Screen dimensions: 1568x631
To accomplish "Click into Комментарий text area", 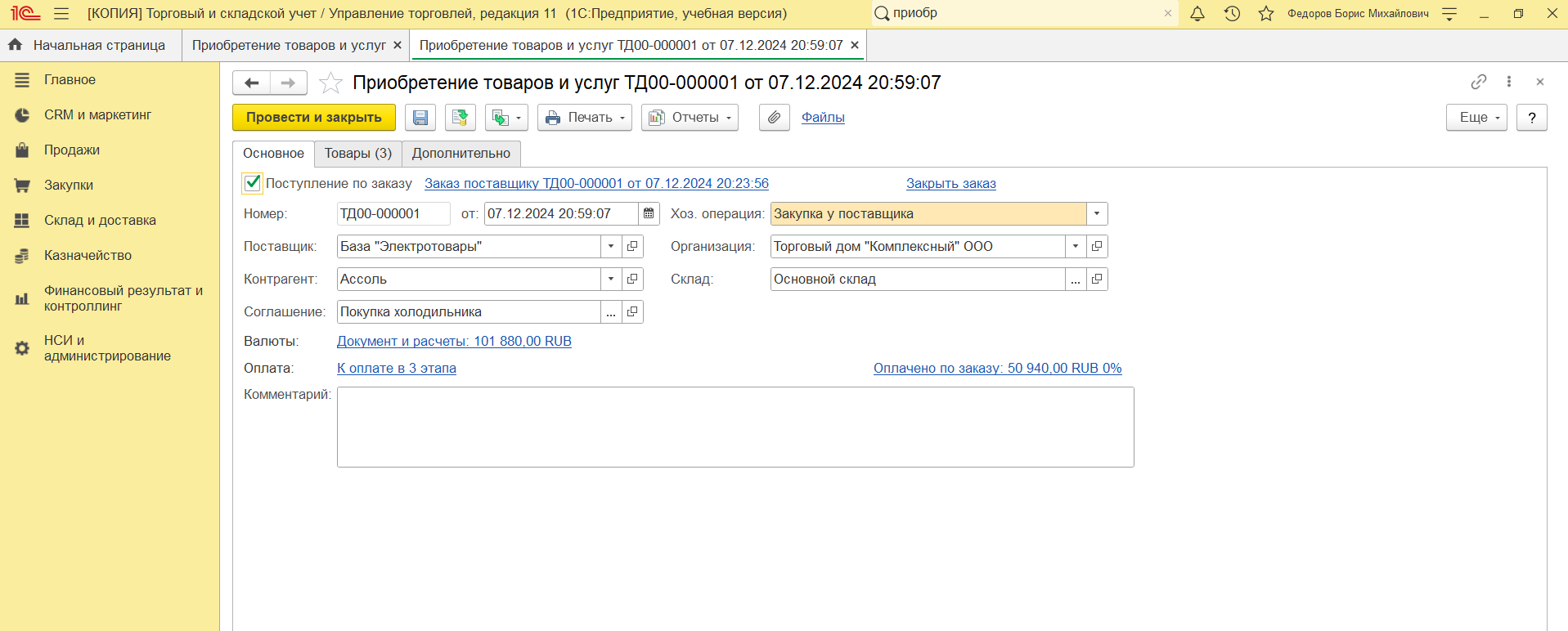I will click(x=735, y=427).
